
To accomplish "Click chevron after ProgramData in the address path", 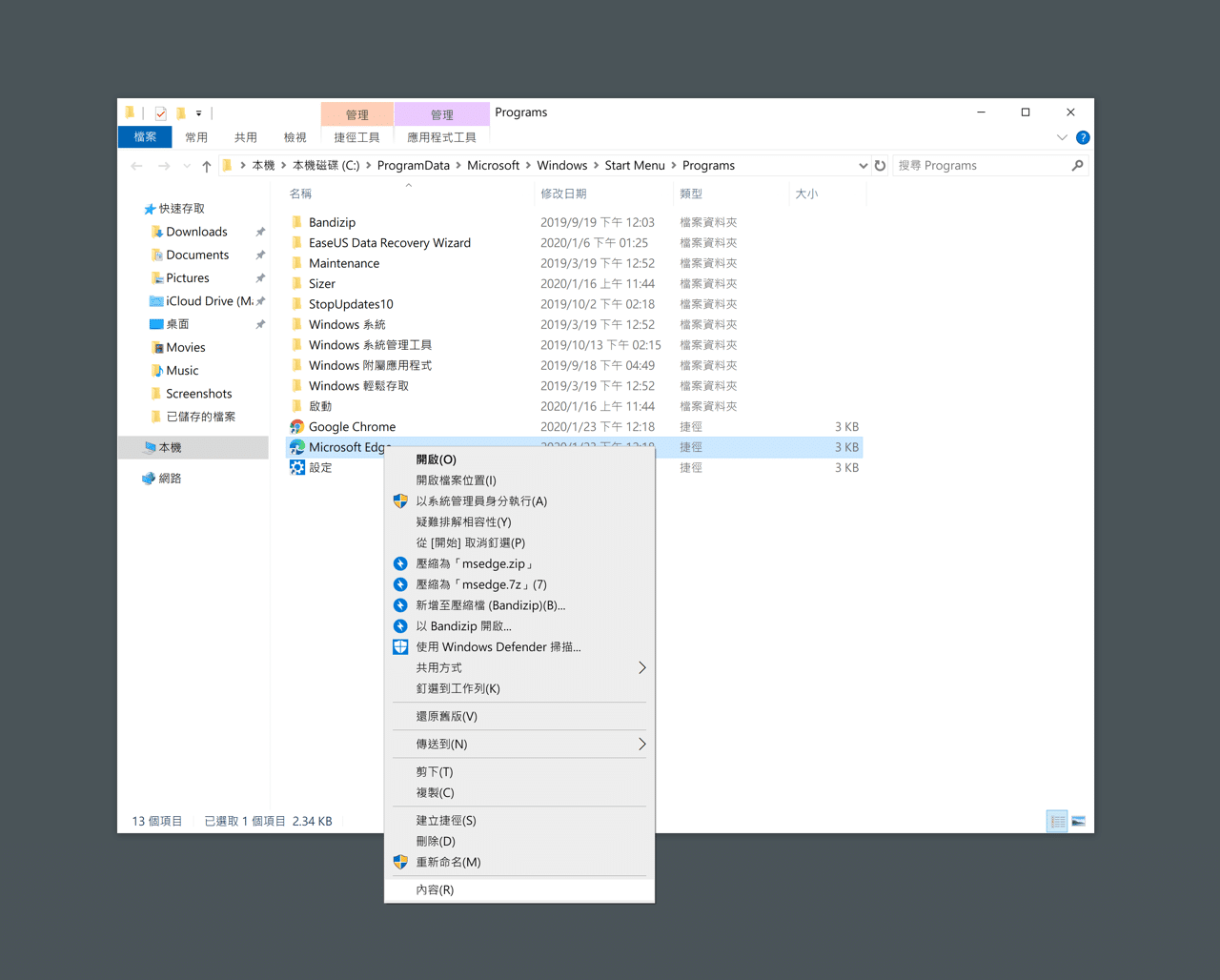I will [x=458, y=166].
